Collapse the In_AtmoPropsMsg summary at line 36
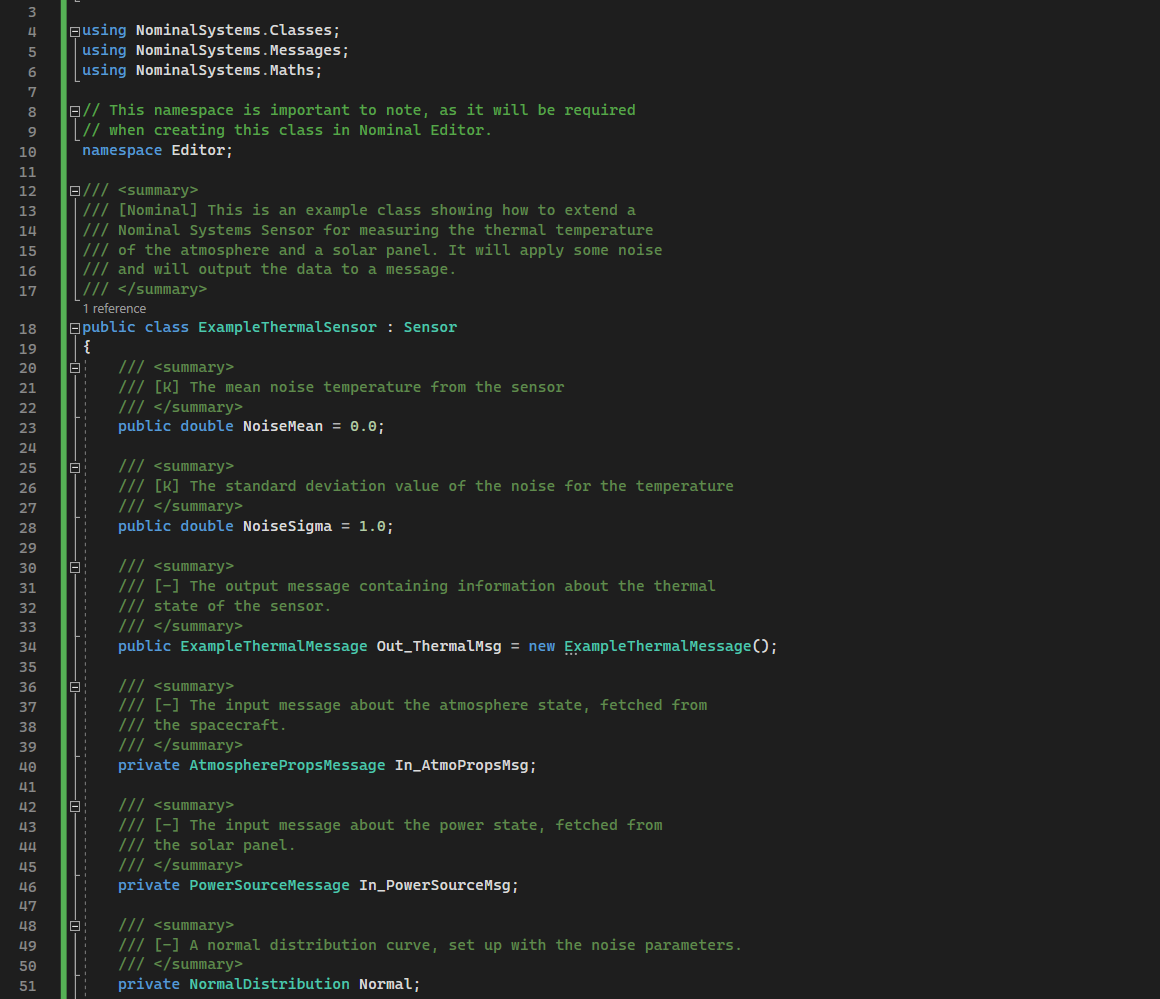 [x=75, y=687]
